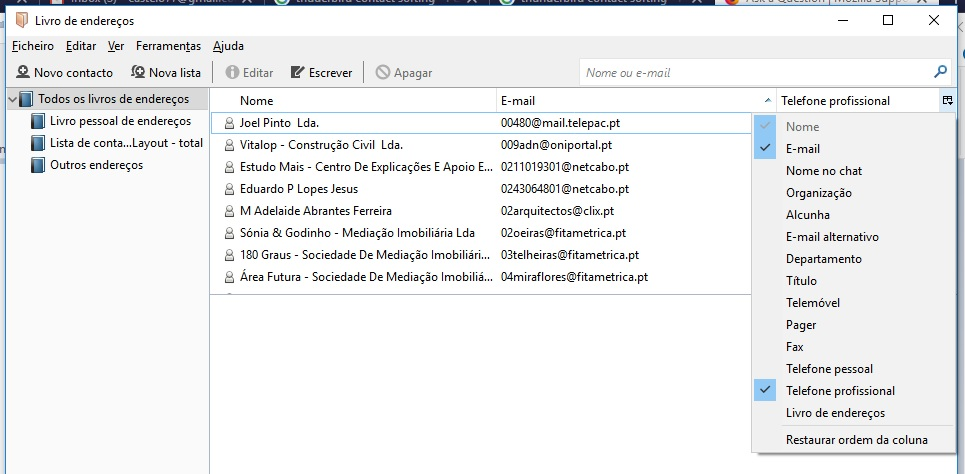Enable the Organização column
The width and height of the screenshot is (965, 474).
[x=818, y=193]
